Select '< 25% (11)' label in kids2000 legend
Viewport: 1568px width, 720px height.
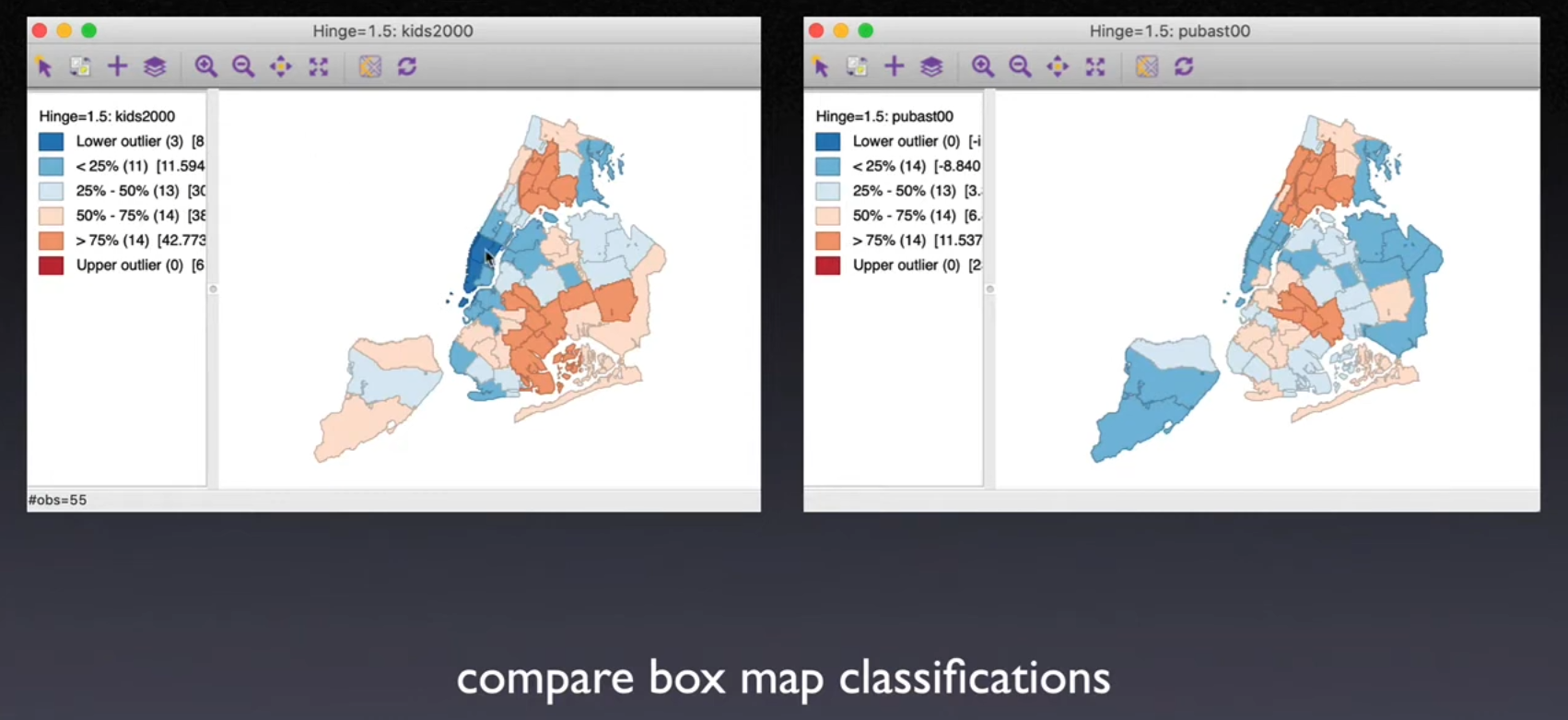click(112, 166)
